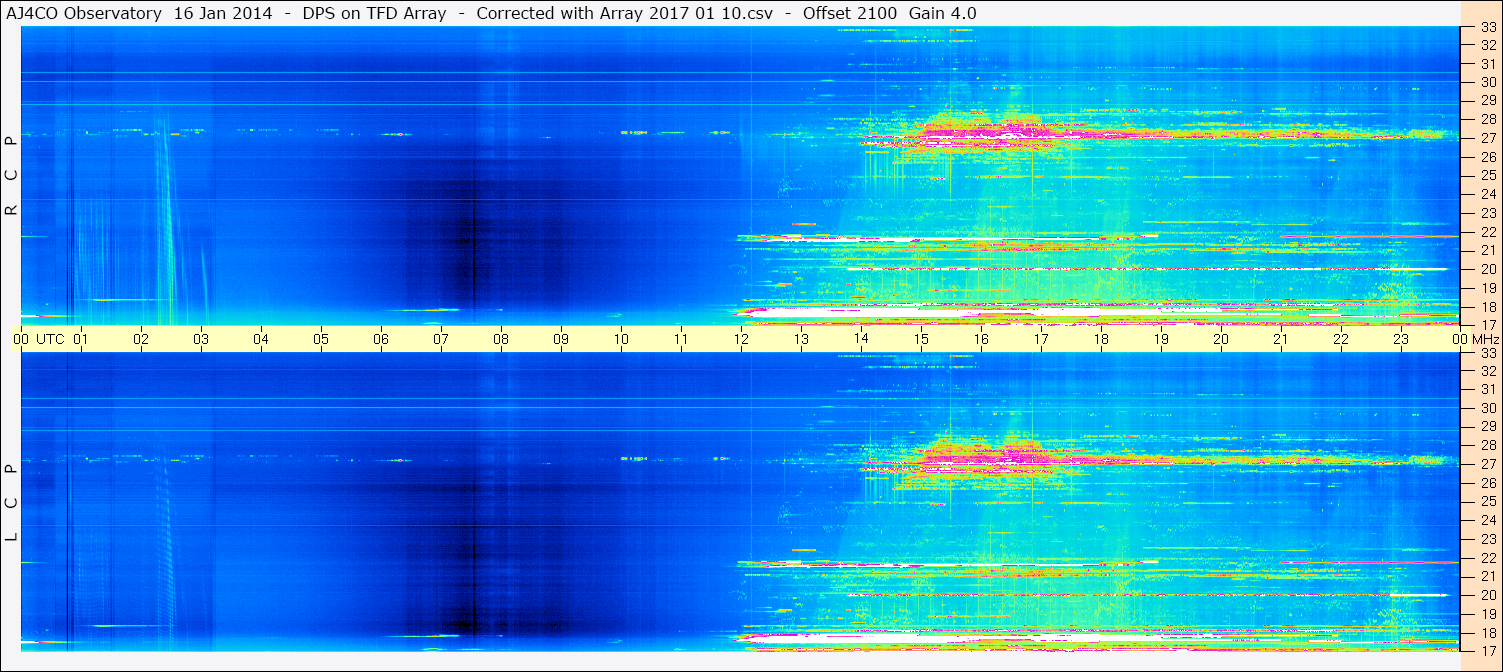Select the 03 hour mark on UTC axis

[201, 339]
